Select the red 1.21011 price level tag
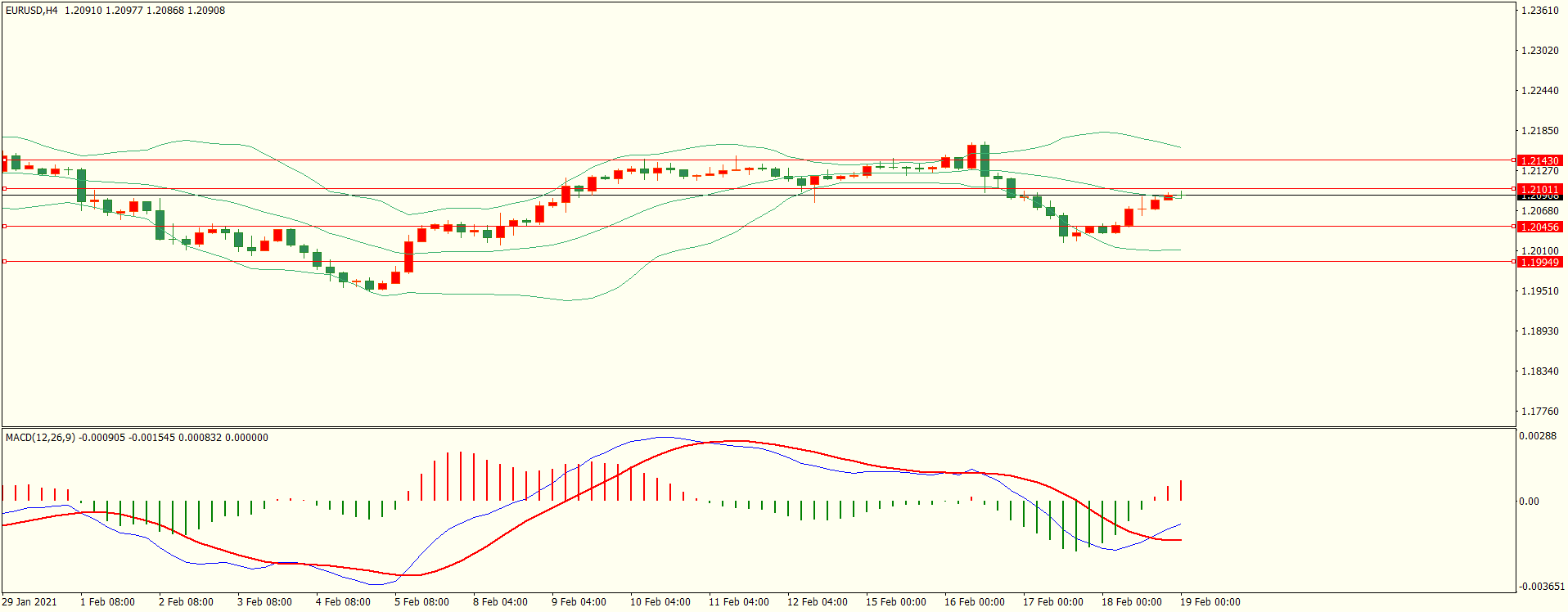 pos(1539,189)
